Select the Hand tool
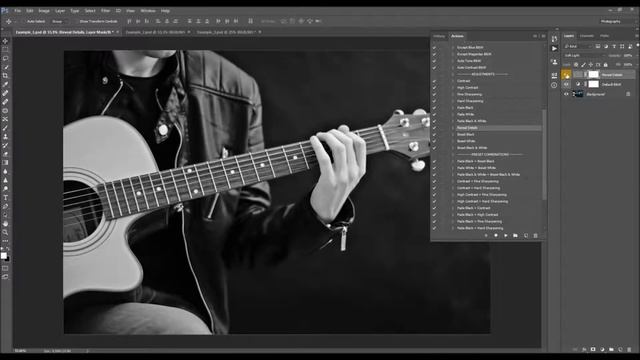The height and width of the screenshot is (360, 640). pyautogui.click(x=5, y=224)
